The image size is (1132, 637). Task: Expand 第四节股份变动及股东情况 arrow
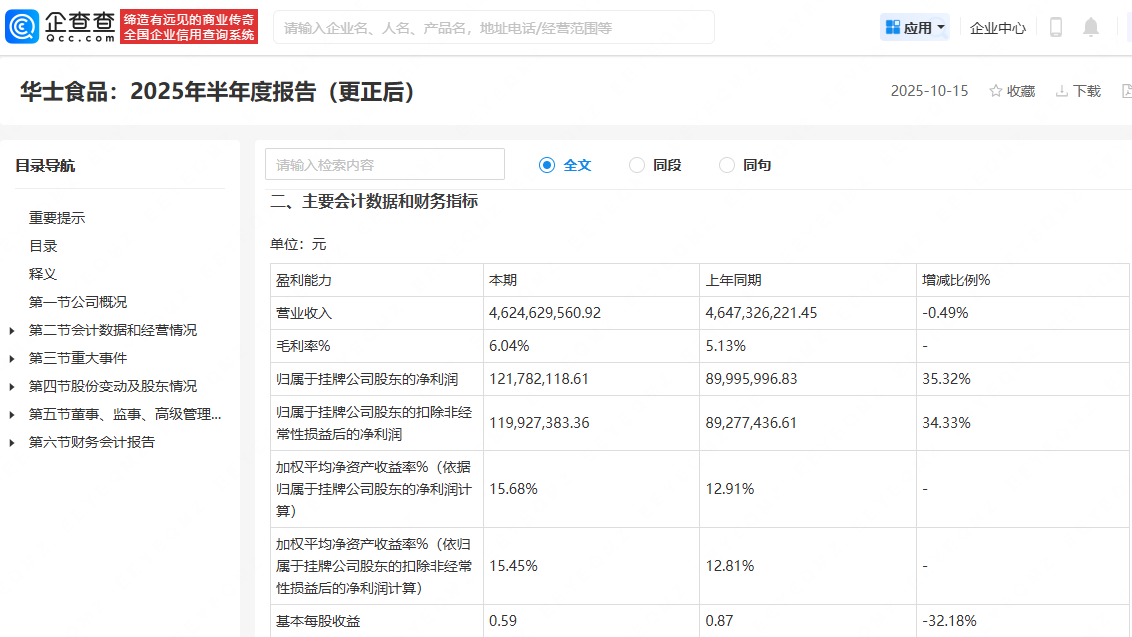12,386
